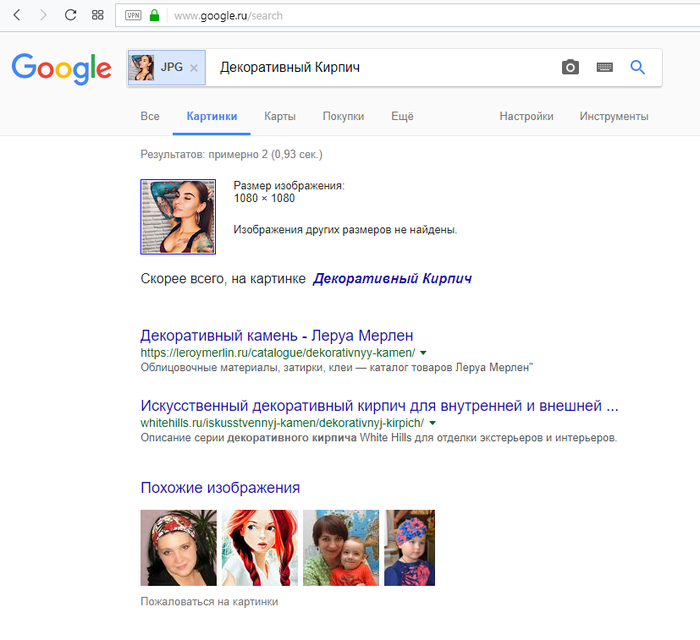Click Пожаловаться на картинки link
Image resolution: width=700 pixels, height=640 pixels.
[209, 602]
